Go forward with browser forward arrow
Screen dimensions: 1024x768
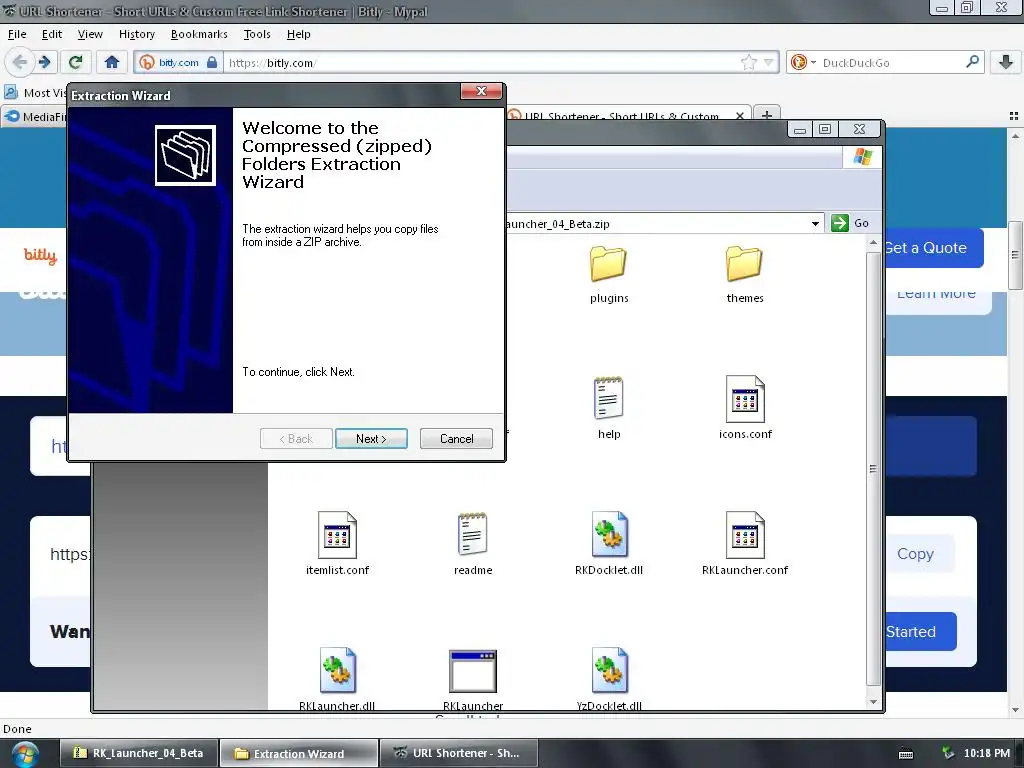(x=44, y=62)
